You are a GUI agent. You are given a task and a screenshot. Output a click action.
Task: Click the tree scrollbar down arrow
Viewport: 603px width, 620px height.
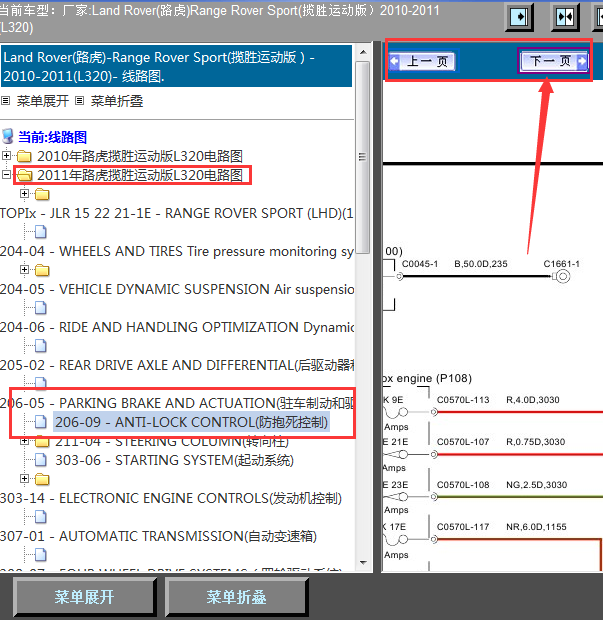[363, 562]
